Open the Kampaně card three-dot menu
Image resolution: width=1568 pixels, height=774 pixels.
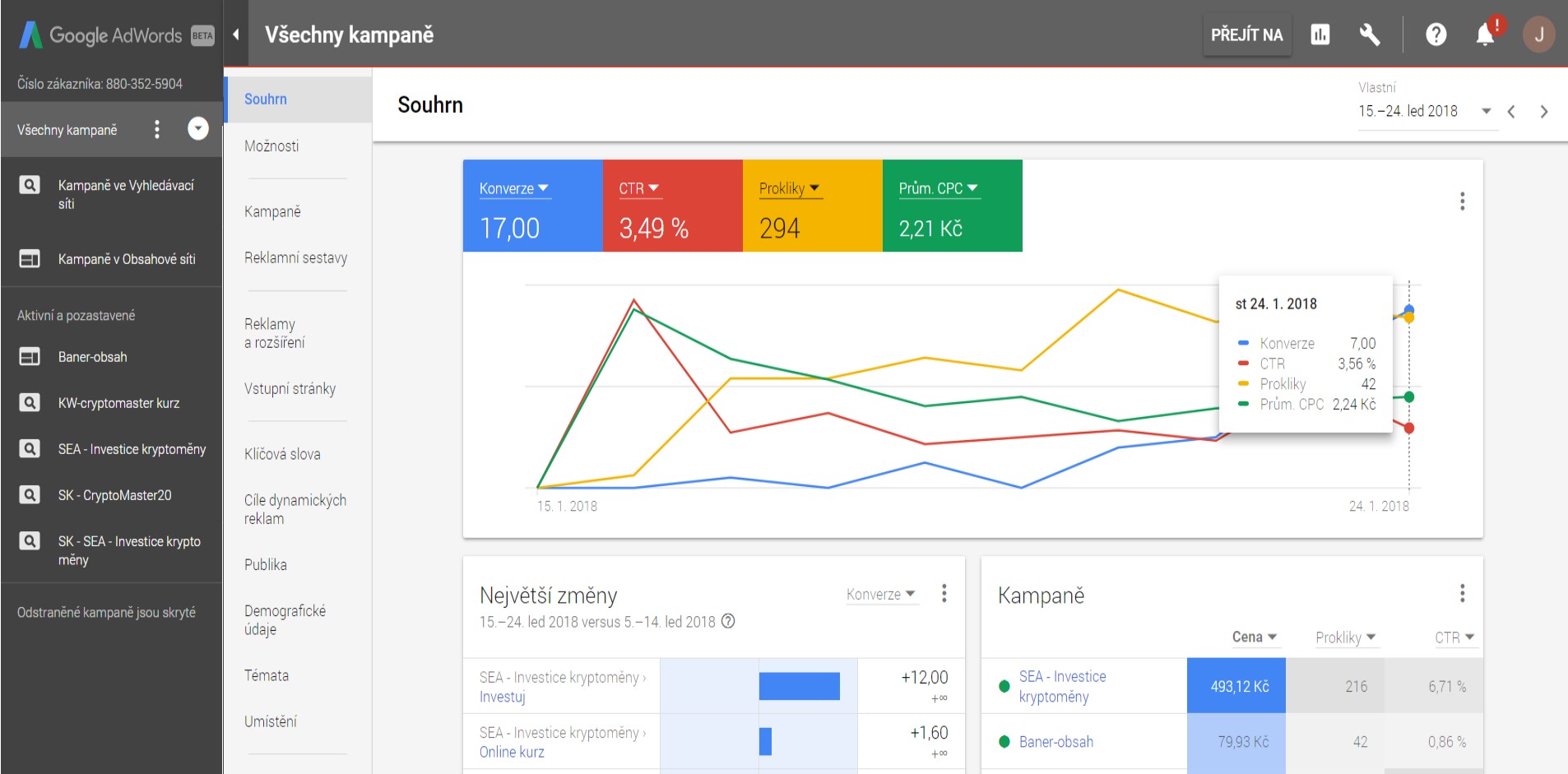1462,594
